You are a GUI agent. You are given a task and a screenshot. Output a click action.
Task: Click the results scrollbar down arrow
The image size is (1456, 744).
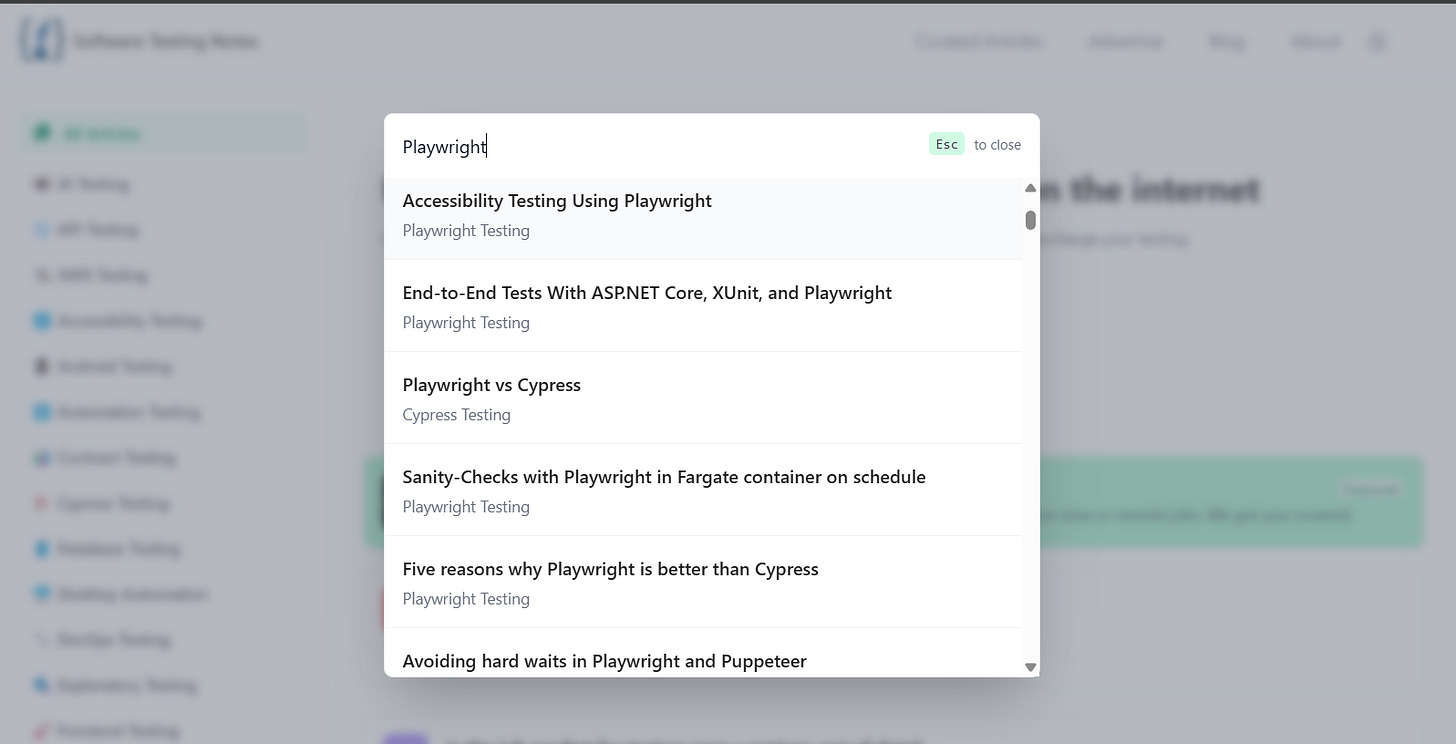(1030, 667)
